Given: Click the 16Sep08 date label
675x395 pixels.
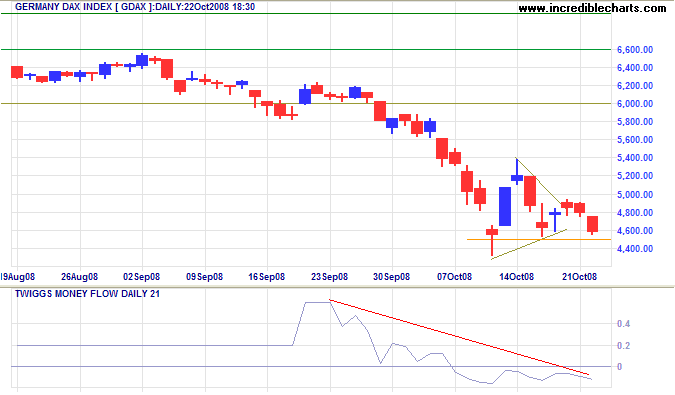Looking at the screenshot, I should [266, 277].
